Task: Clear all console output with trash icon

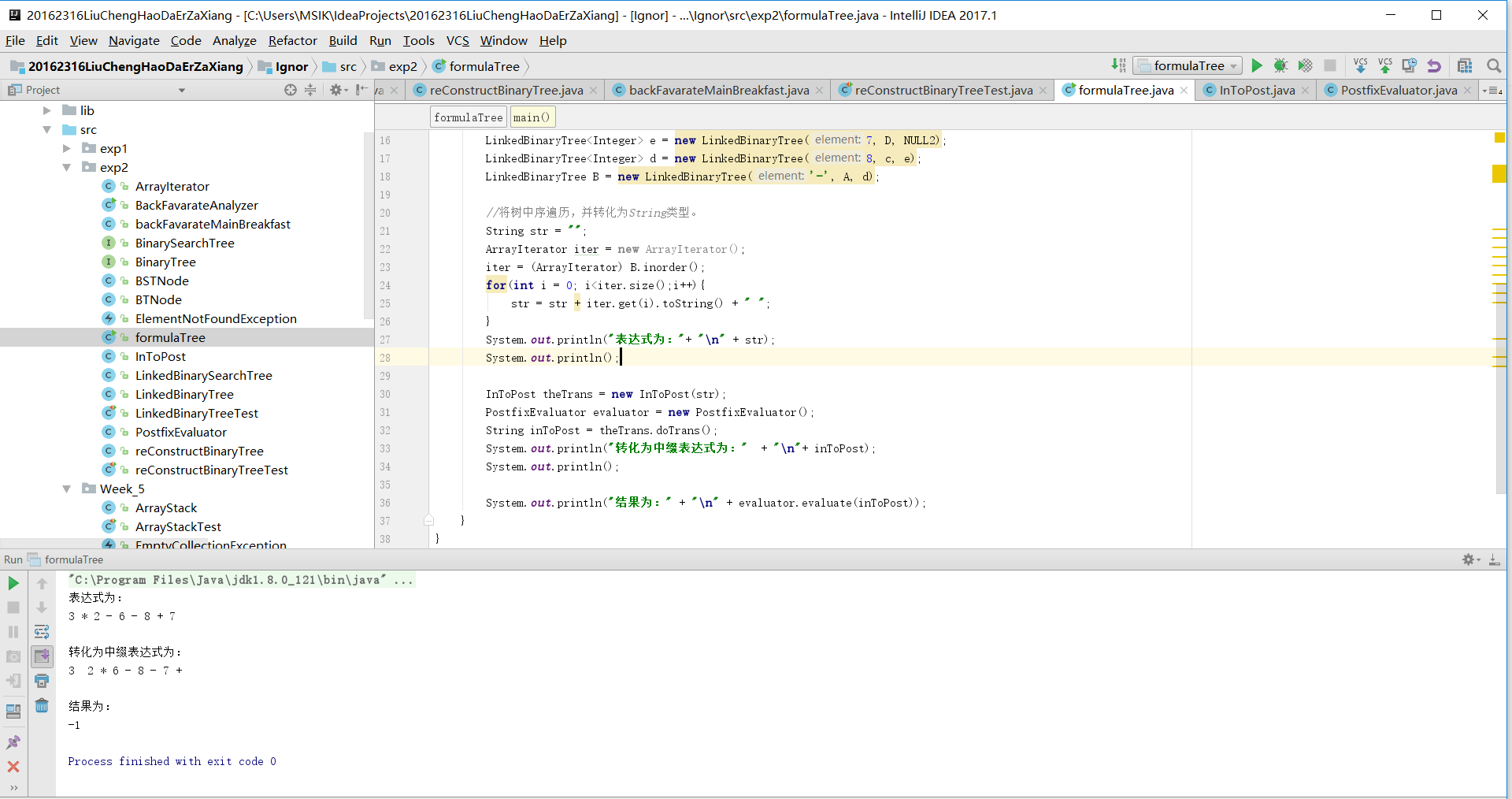Action: [x=42, y=705]
